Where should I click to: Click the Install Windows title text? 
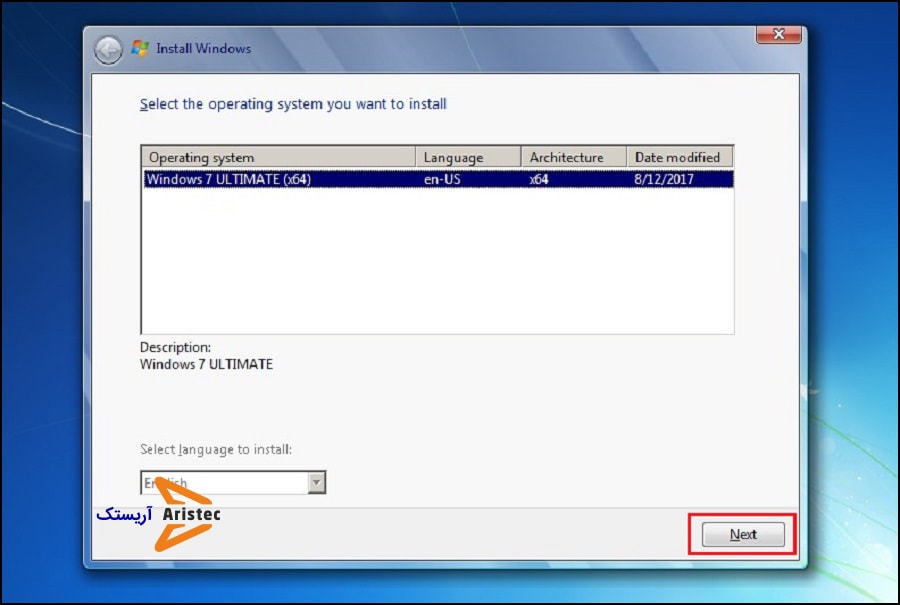coord(204,49)
